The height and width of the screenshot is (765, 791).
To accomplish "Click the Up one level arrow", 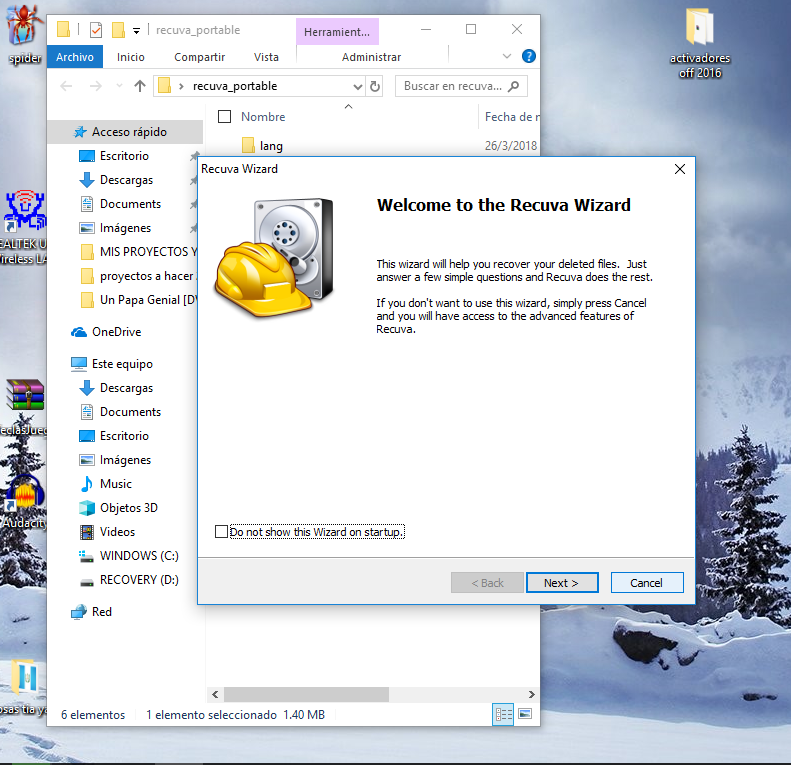I will coord(140,86).
